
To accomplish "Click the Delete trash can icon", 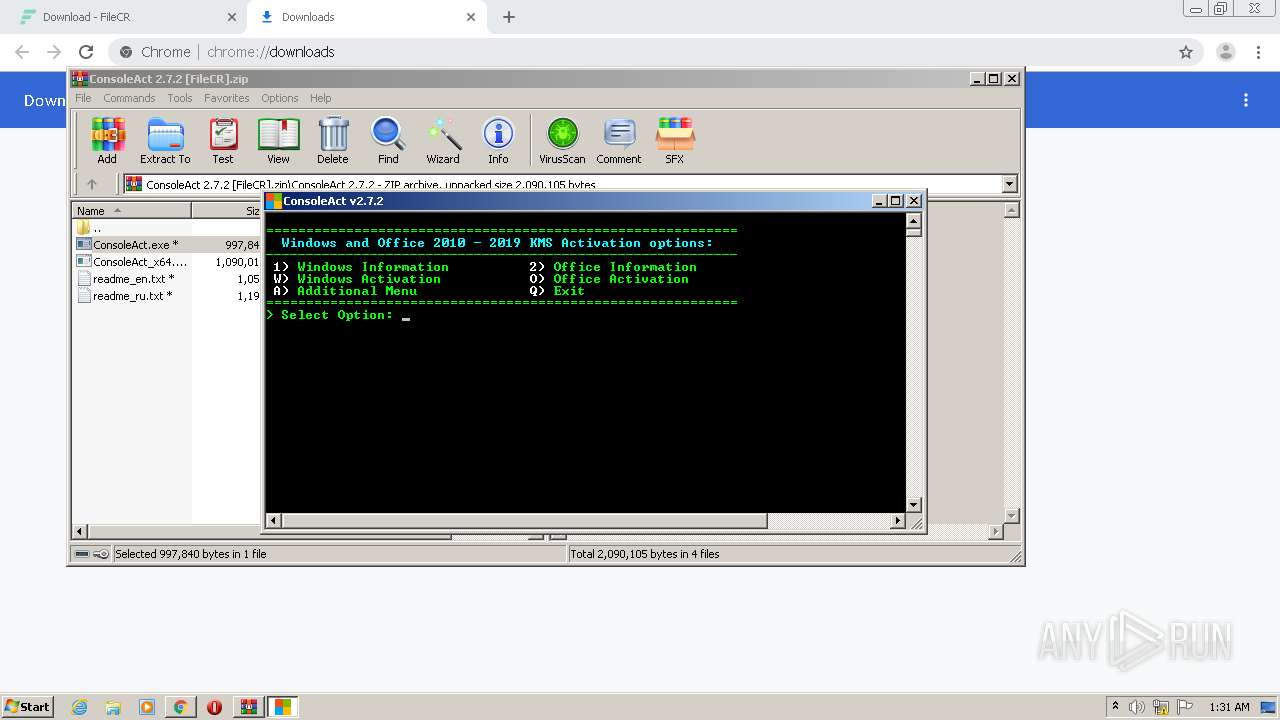I will click(x=333, y=141).
